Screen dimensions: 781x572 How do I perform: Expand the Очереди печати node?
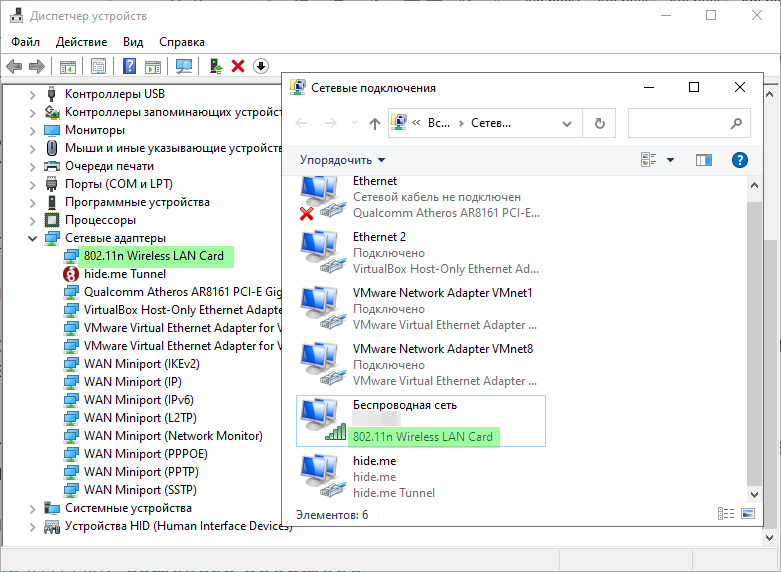click(x=32, y=166)
